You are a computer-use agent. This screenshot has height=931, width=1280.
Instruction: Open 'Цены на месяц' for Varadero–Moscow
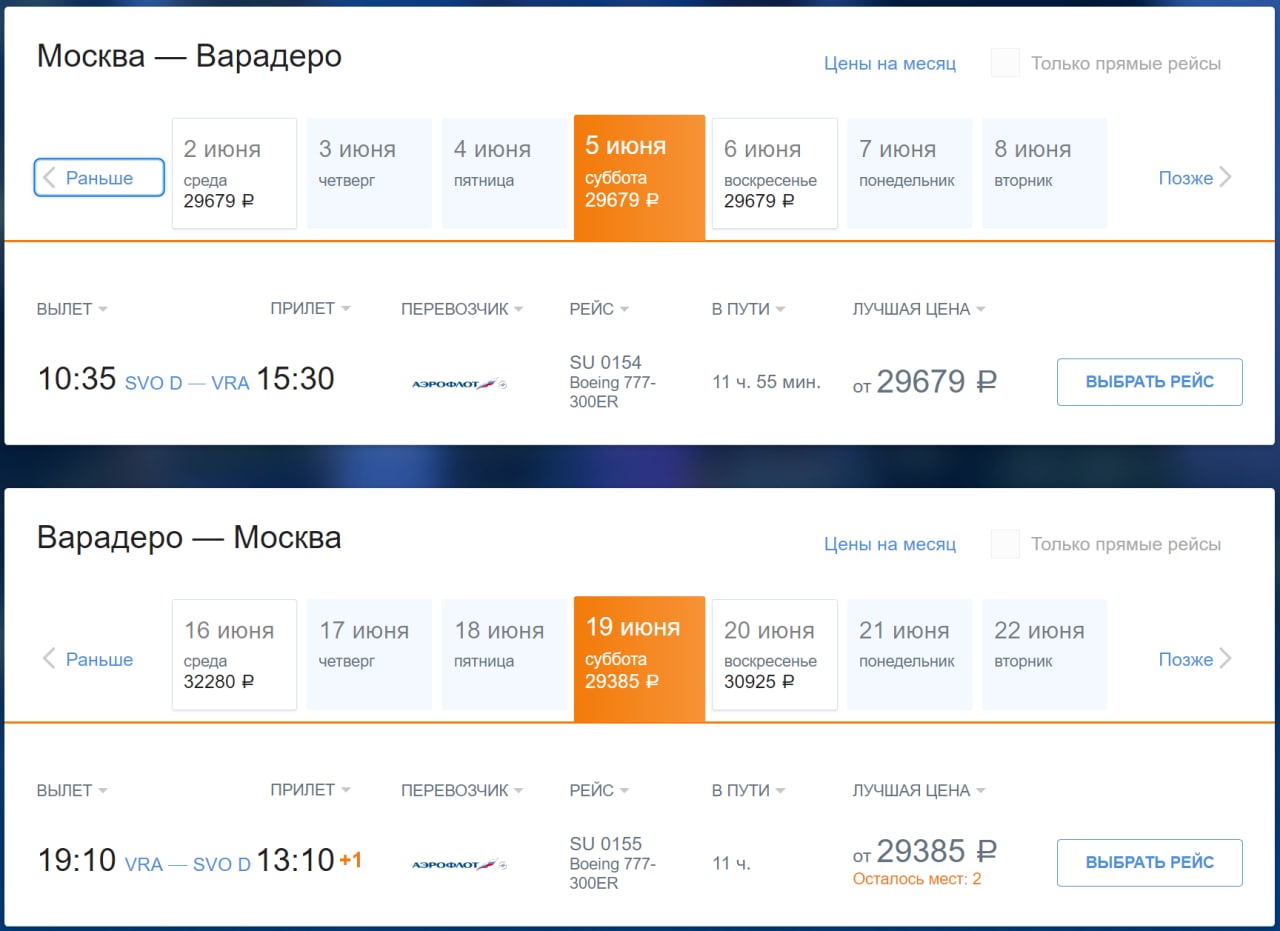coord(890,544)
